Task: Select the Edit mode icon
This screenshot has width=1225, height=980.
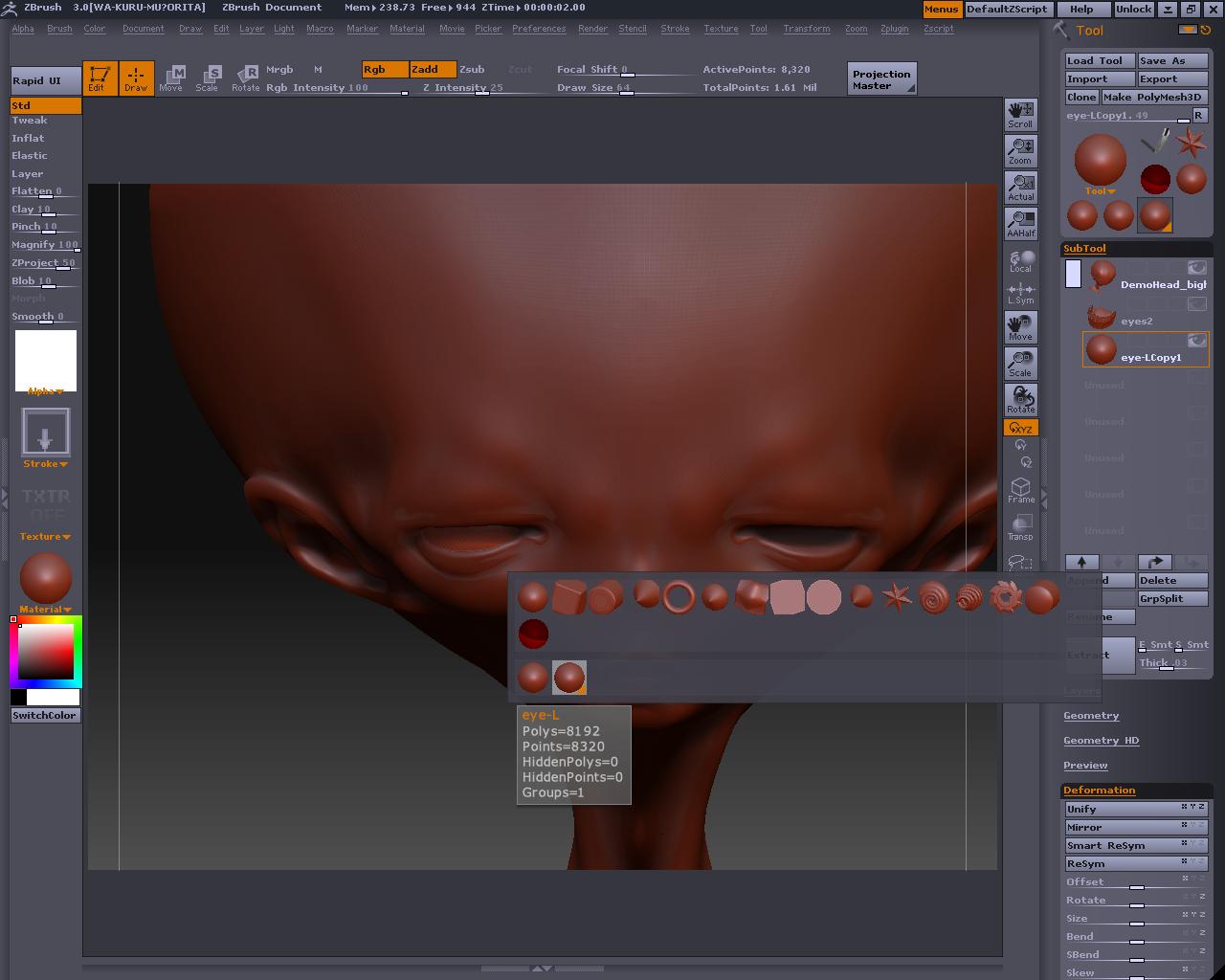Action: pyautogui.click(x=100, y=78)
